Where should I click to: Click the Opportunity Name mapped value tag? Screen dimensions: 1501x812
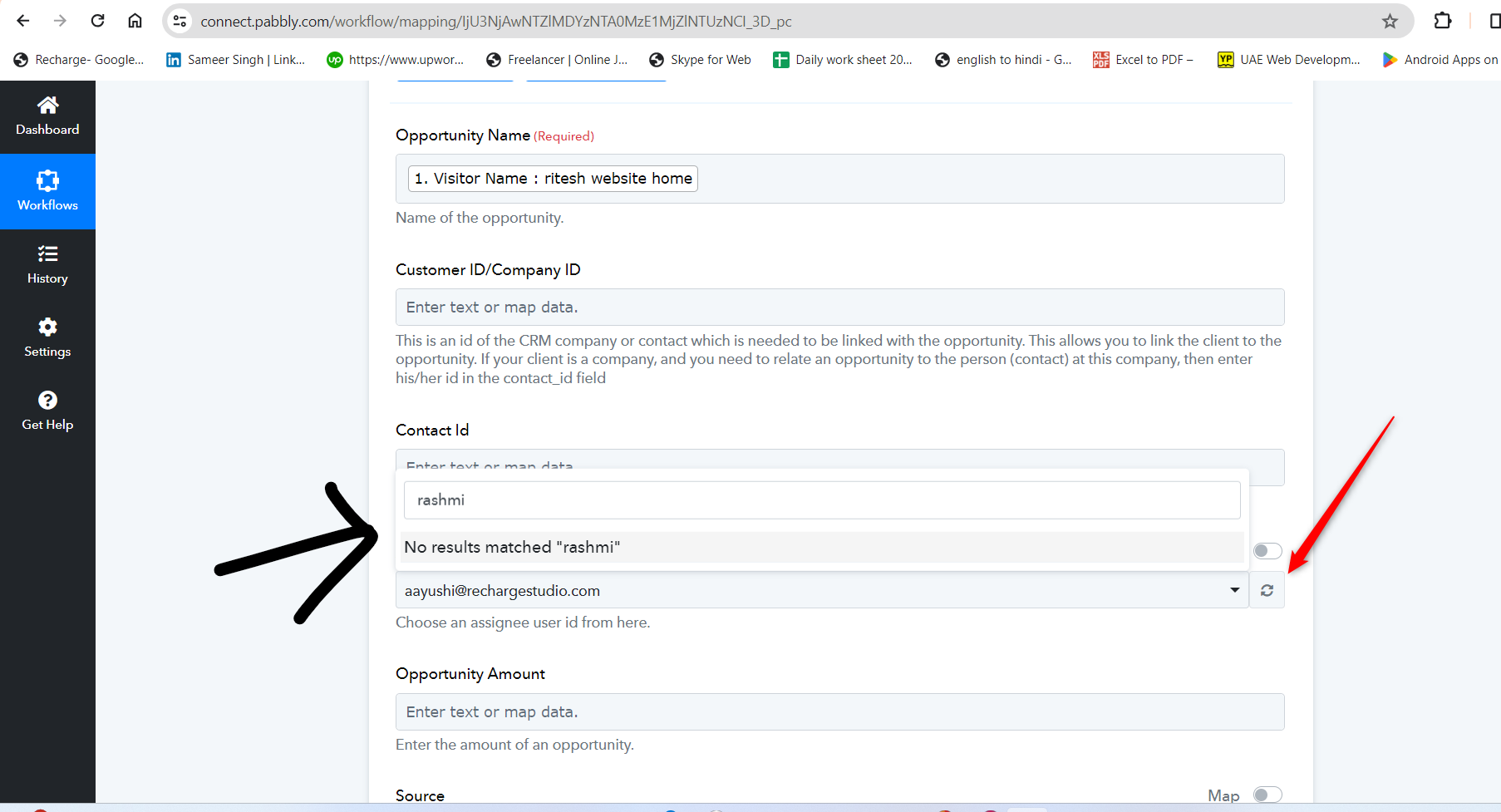(x=553, y=179)
